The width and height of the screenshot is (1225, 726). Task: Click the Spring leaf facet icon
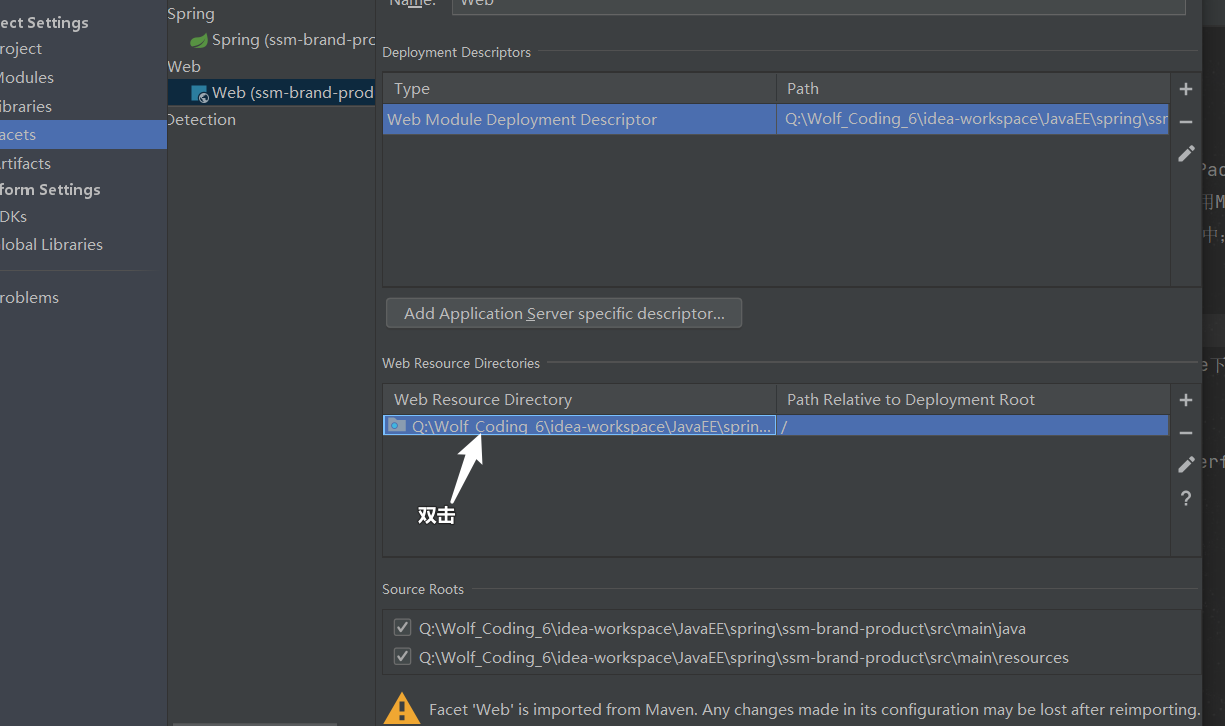(x=199, y=41)
